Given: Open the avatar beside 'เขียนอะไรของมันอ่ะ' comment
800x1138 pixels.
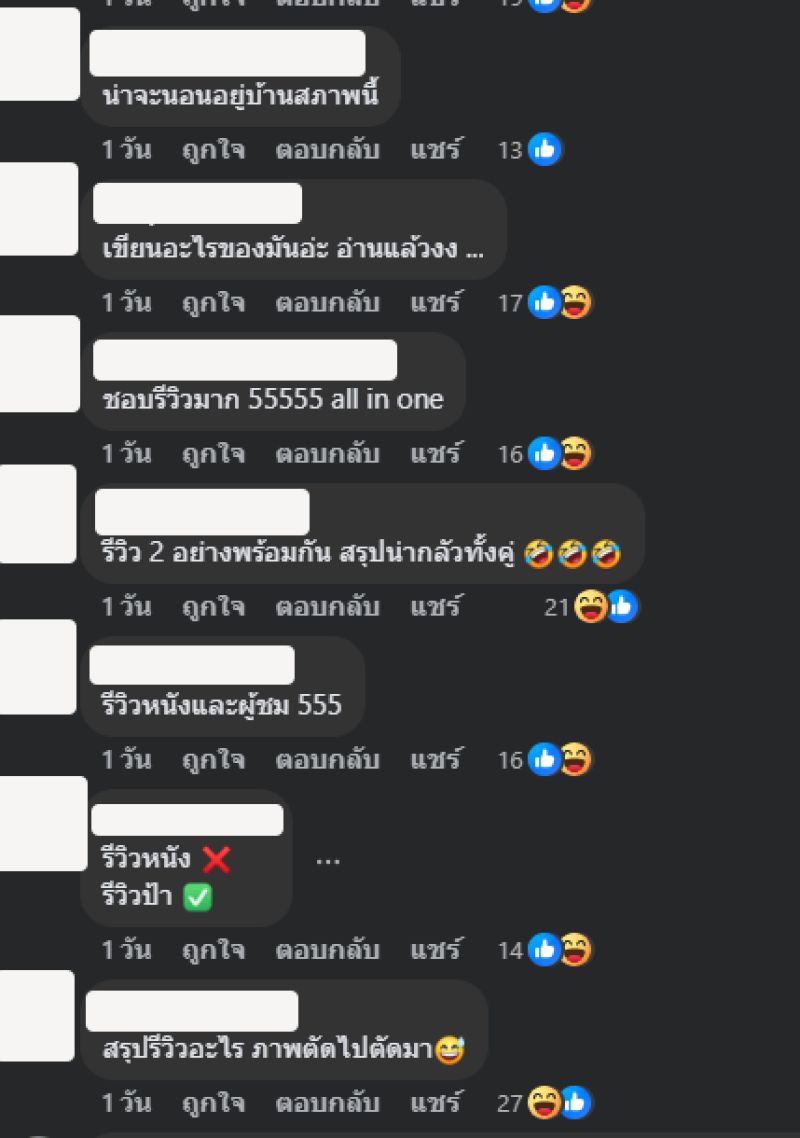Looking at the screenshot, I should pos(38,209).
